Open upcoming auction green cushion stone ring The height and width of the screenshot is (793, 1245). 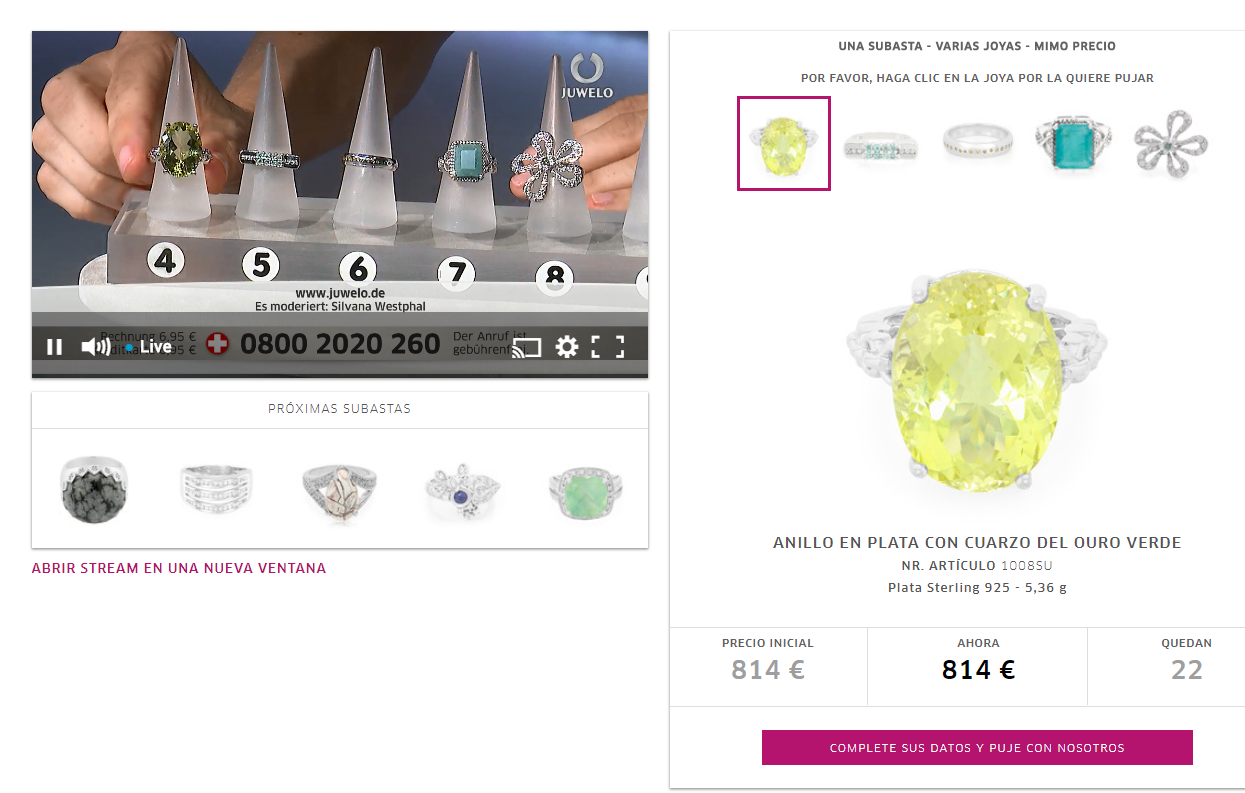586,490
